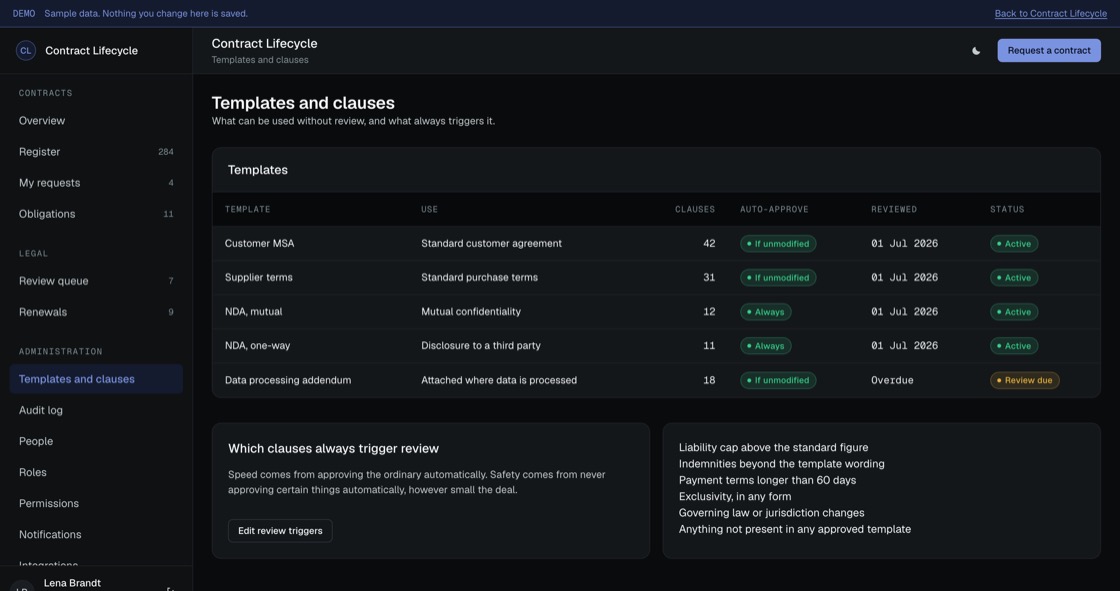Image resolution: width=1120 pixels, height=591 pixels.
Task: Open the Review queue
Action: [x=96, y=281]
